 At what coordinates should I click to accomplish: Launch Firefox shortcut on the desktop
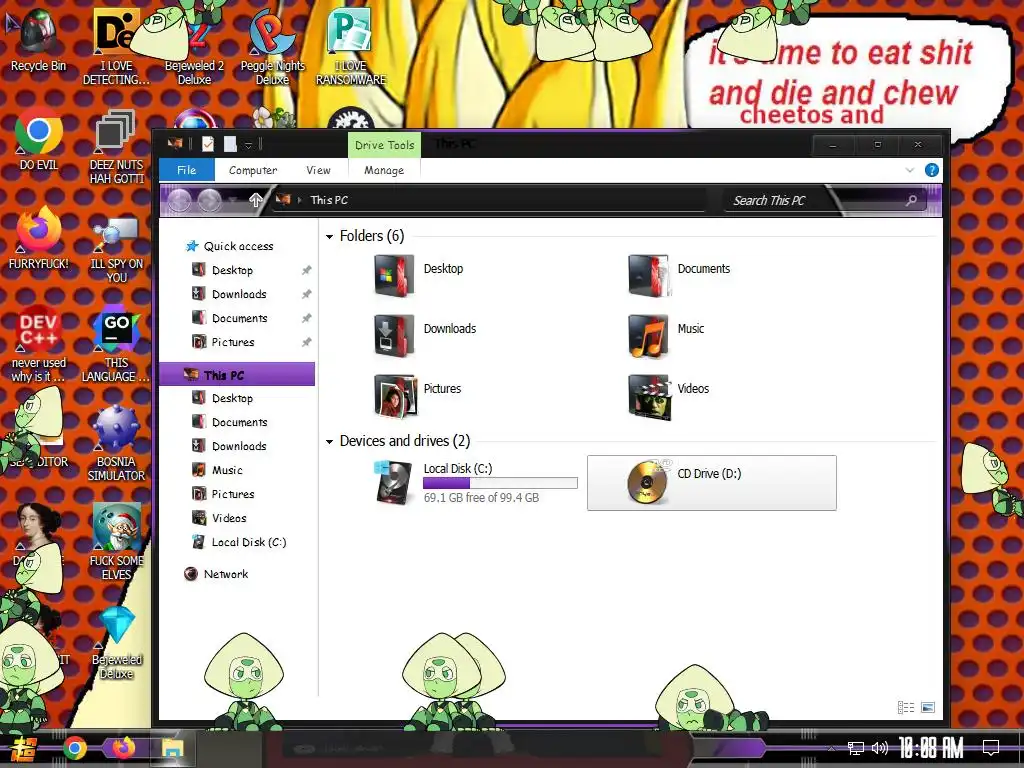point(39,238)
